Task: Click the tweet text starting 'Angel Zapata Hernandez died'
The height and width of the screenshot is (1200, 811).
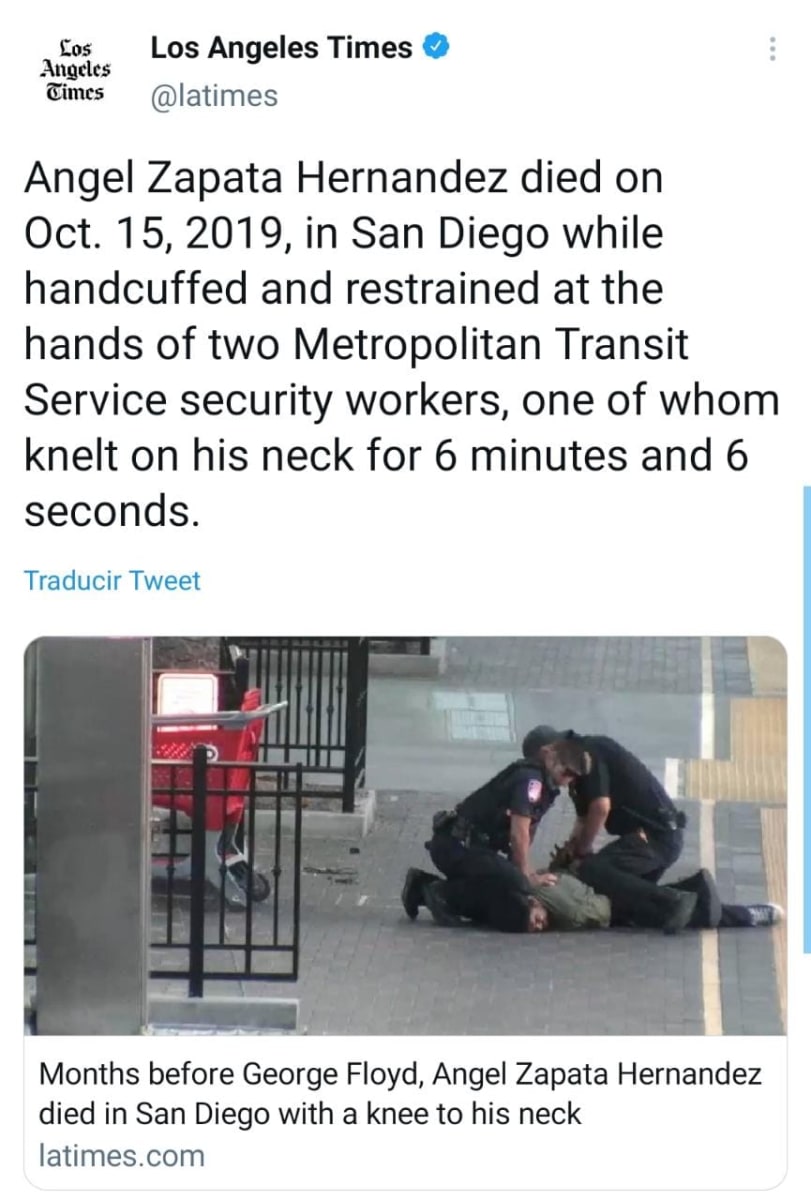Action: click(x=401, y=345)
